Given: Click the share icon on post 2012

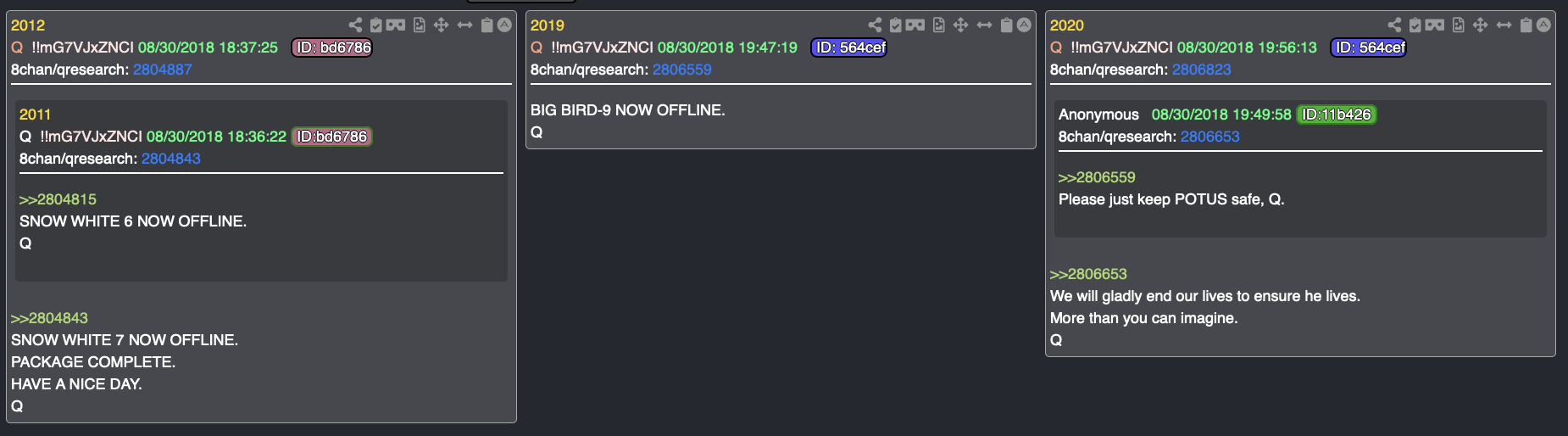Looking at the screenshot, I should tap(355, 25).
